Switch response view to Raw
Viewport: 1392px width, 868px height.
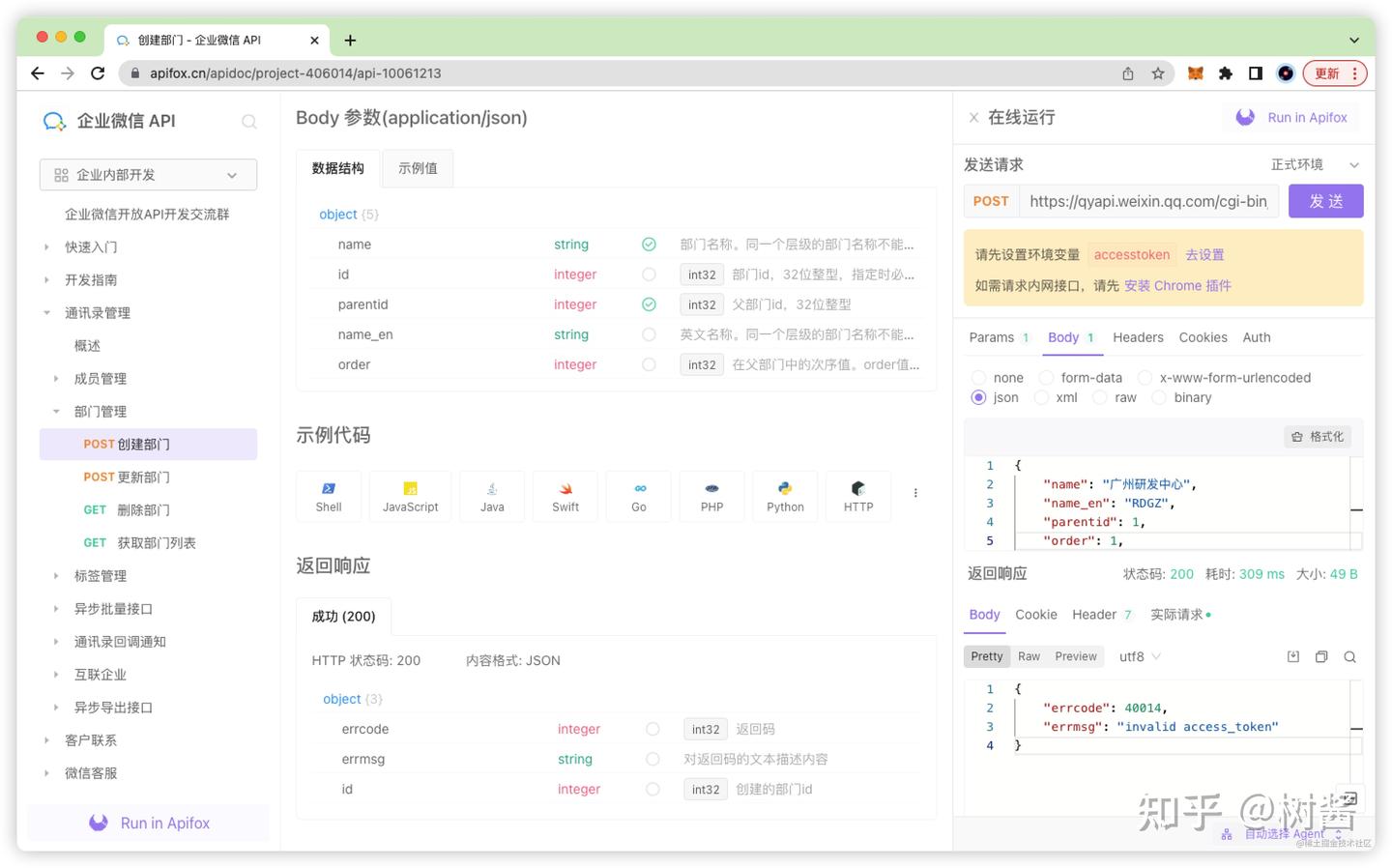point(1029,657)
